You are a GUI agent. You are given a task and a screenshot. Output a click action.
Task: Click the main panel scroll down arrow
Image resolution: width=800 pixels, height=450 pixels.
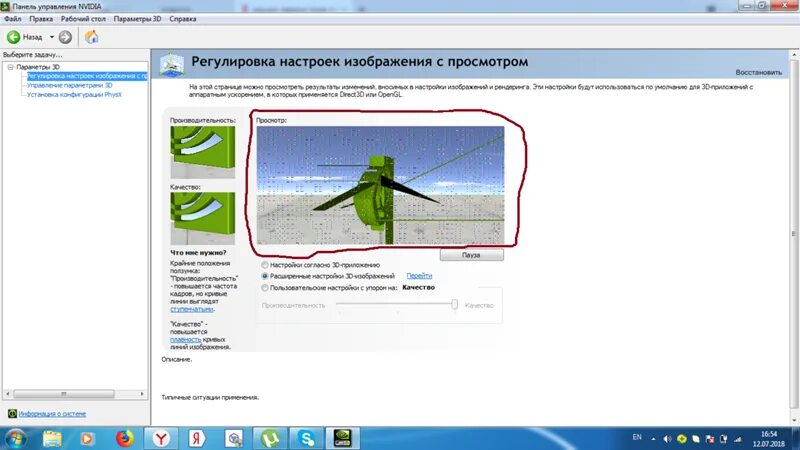click(794, 420)
